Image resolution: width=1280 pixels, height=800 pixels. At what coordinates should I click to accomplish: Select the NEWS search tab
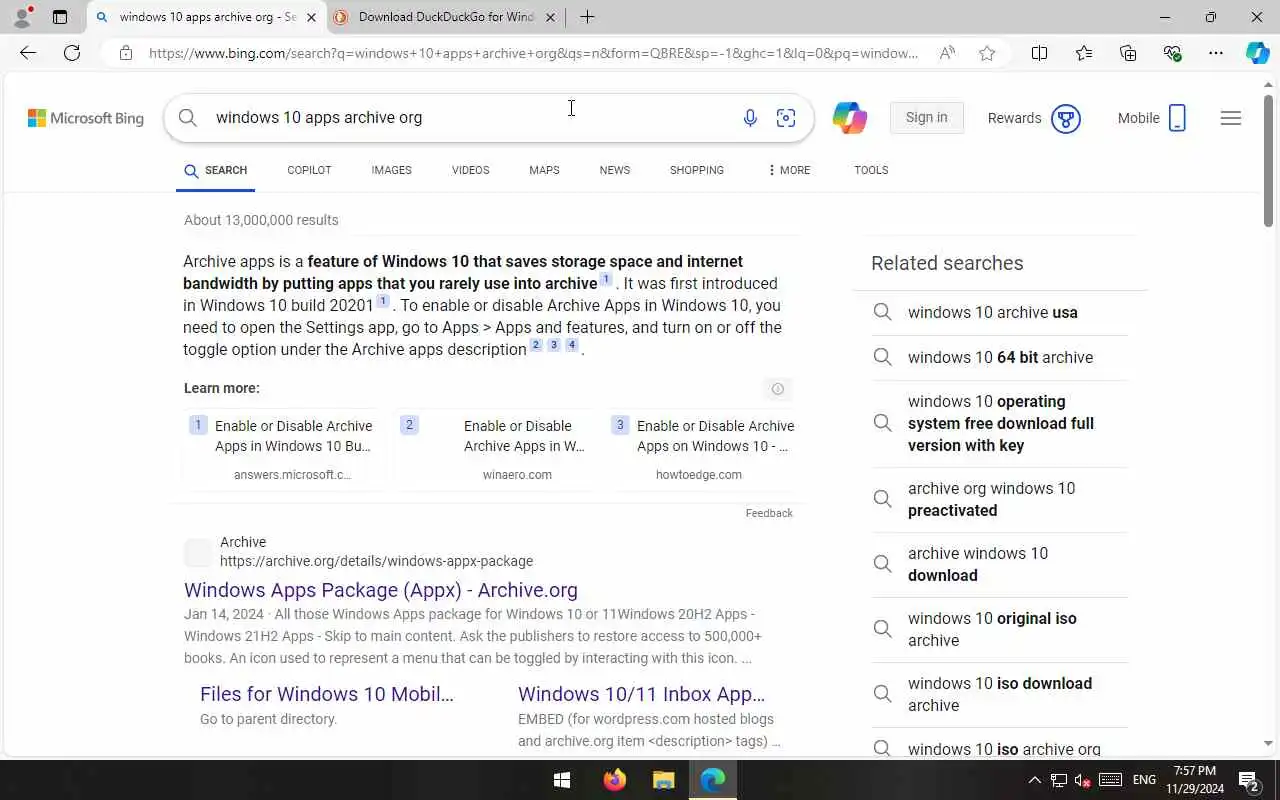[615, 170]
